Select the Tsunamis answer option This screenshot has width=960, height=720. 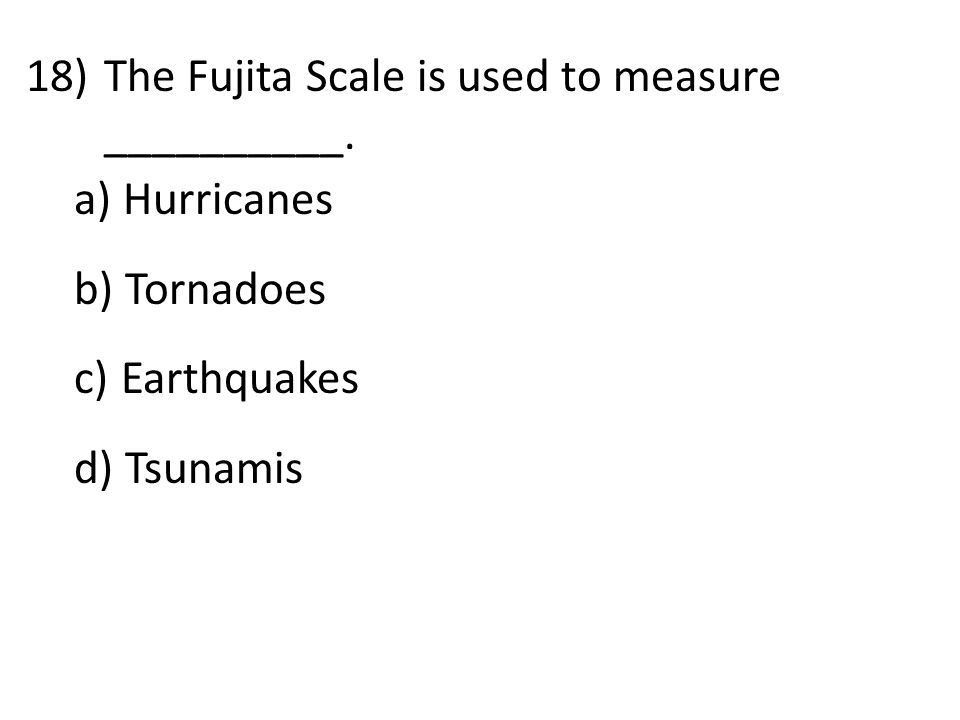click(x=213, y=468)
